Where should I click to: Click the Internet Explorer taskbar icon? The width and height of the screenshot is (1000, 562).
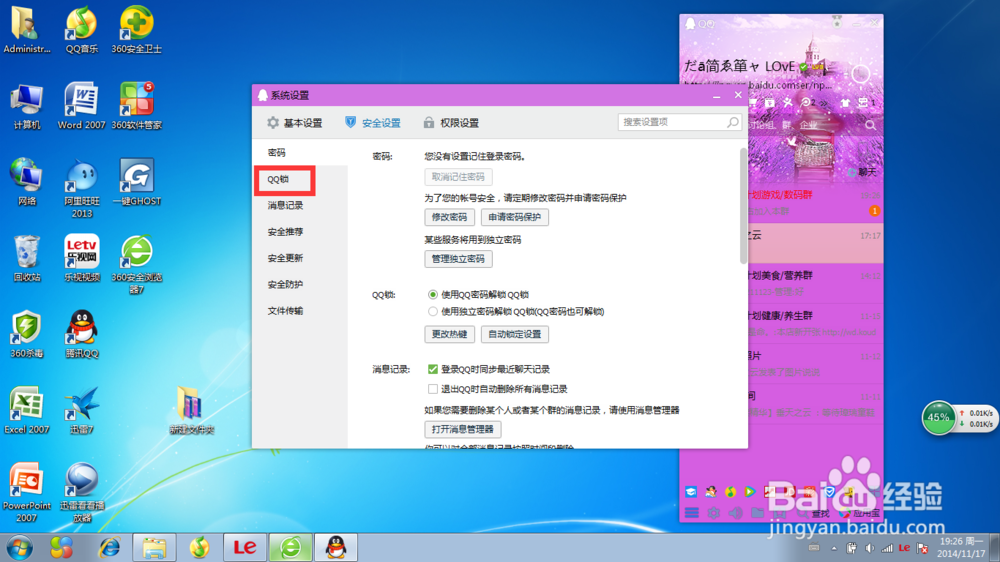(110, 547)
